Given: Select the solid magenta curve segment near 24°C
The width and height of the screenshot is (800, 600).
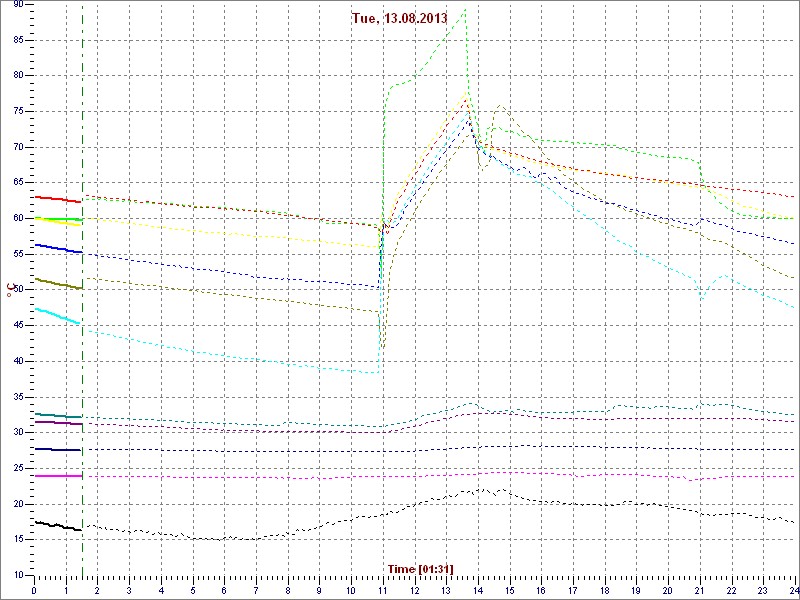Looking at the screenshot, I should point(58,476).
